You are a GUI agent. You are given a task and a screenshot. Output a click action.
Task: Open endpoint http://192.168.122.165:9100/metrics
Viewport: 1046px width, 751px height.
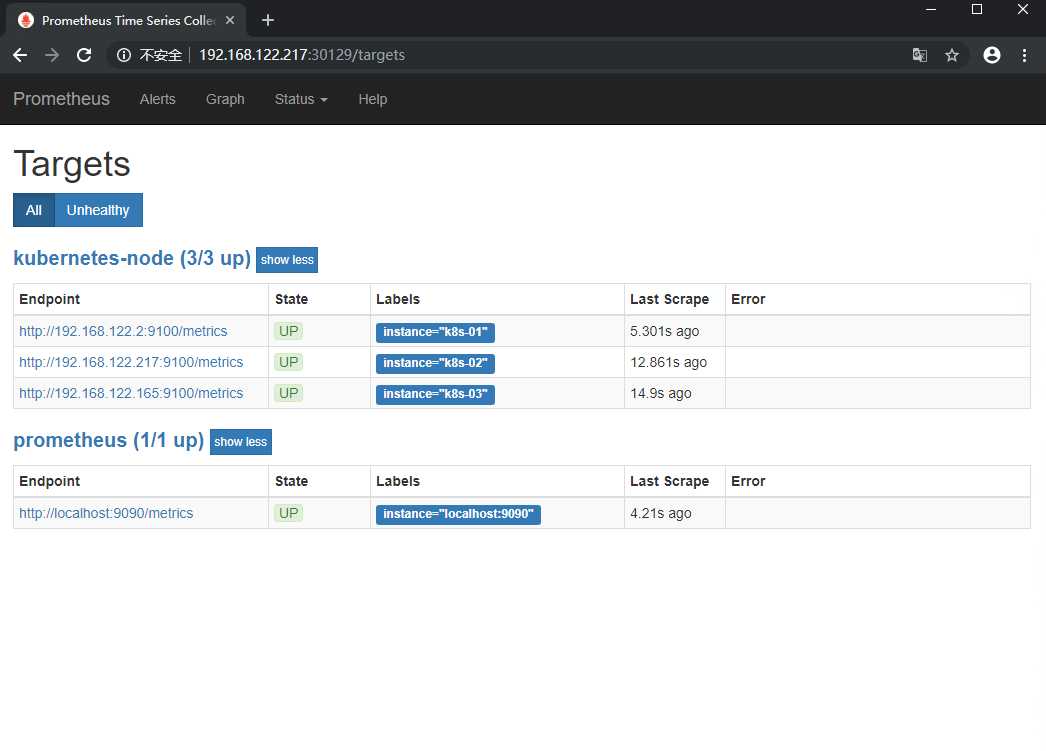pyautogui.click(x=131, y=394)
